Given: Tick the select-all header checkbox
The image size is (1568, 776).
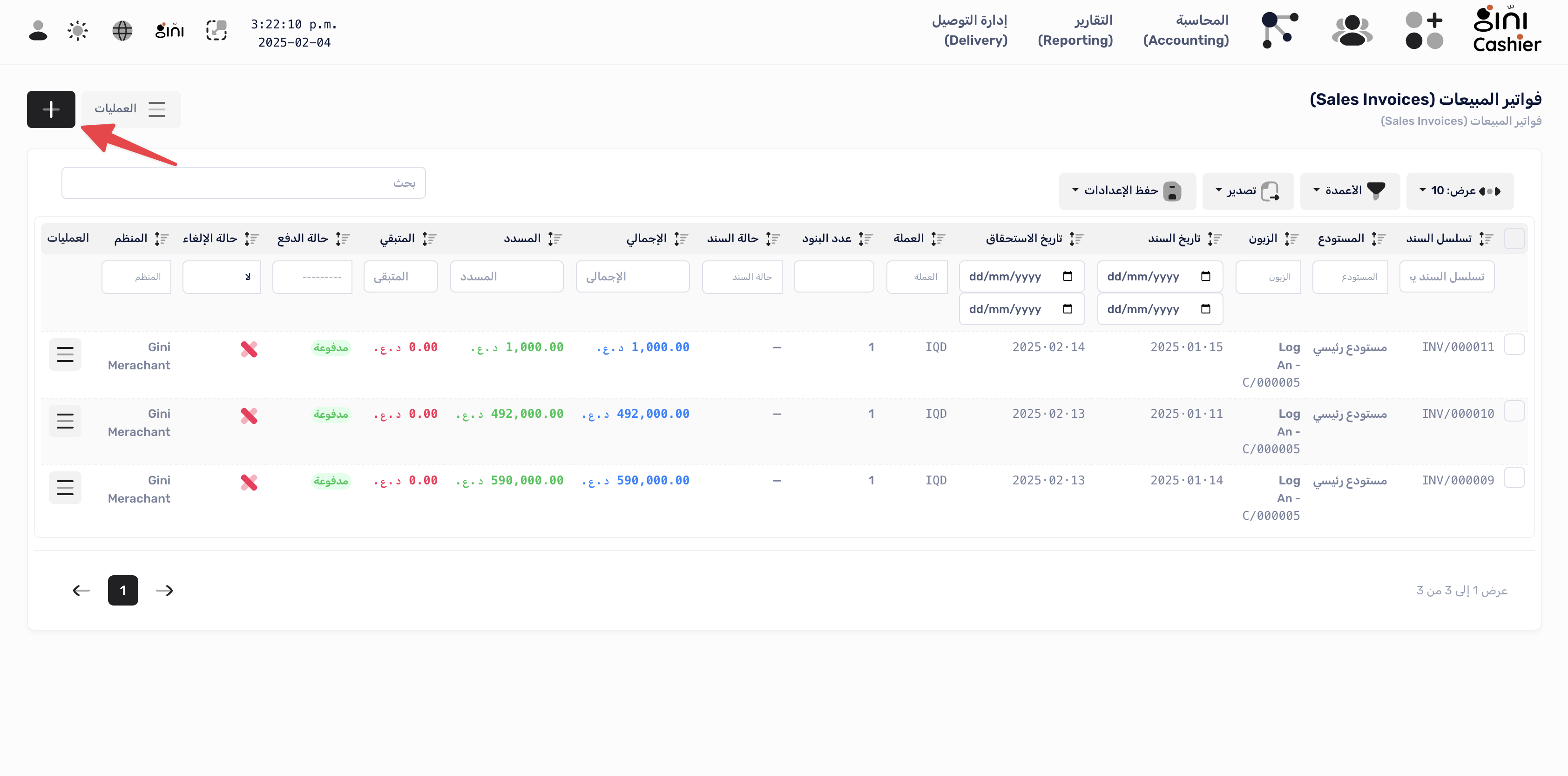Looking at the screenshot, I should pos(1514,238).
